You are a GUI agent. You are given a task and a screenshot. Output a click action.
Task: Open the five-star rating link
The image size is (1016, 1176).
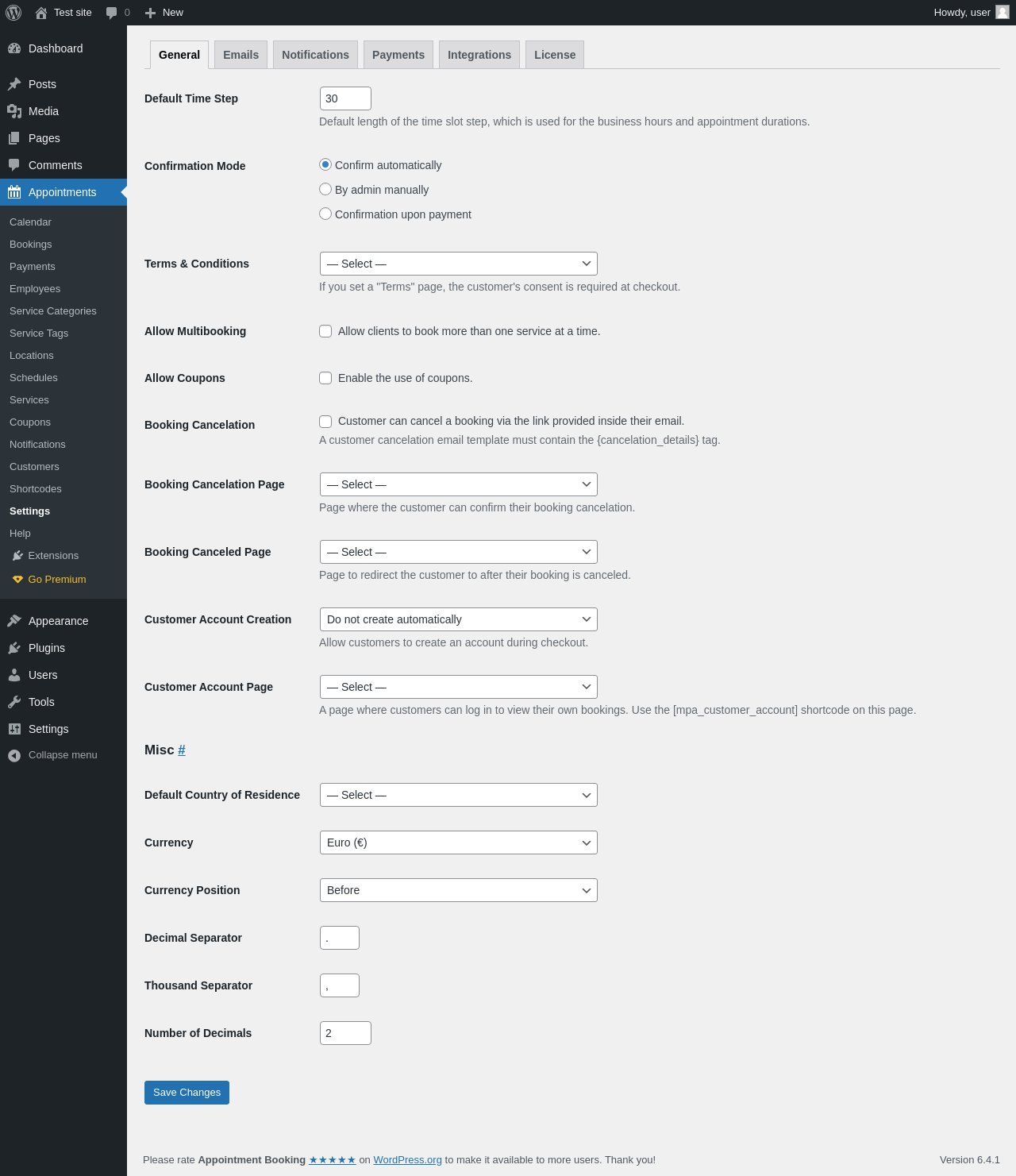[x=333, y=1160]
